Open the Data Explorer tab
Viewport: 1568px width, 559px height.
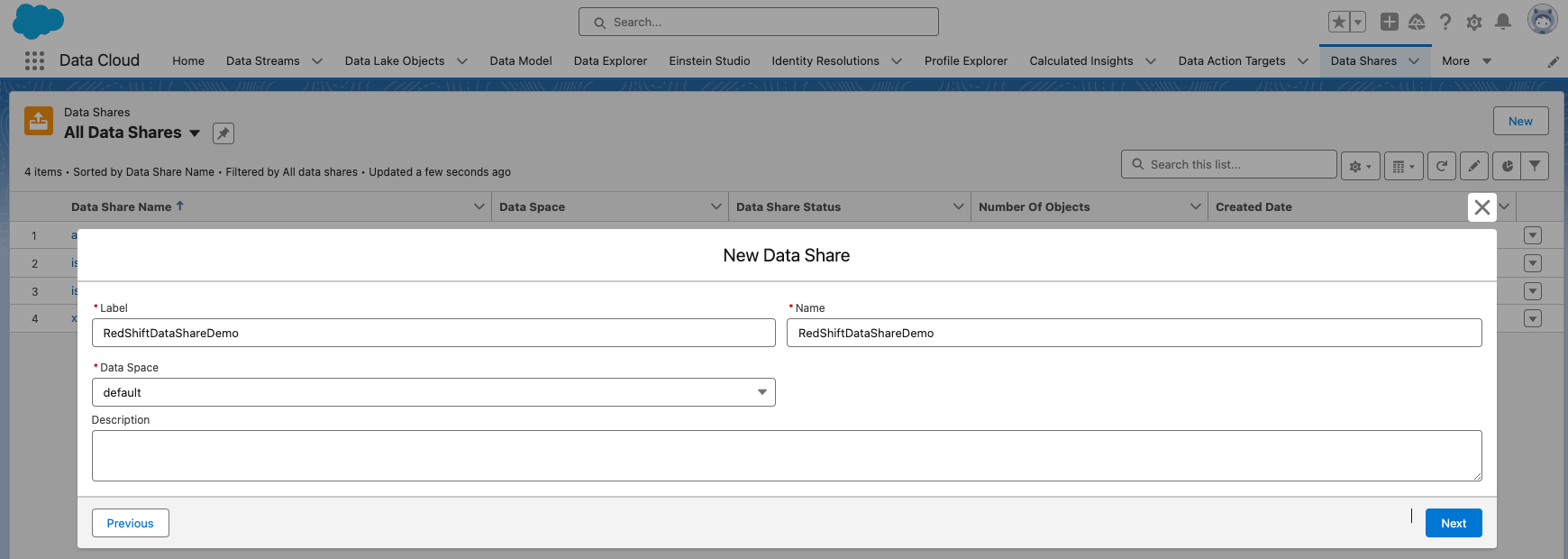click(610, 61)
